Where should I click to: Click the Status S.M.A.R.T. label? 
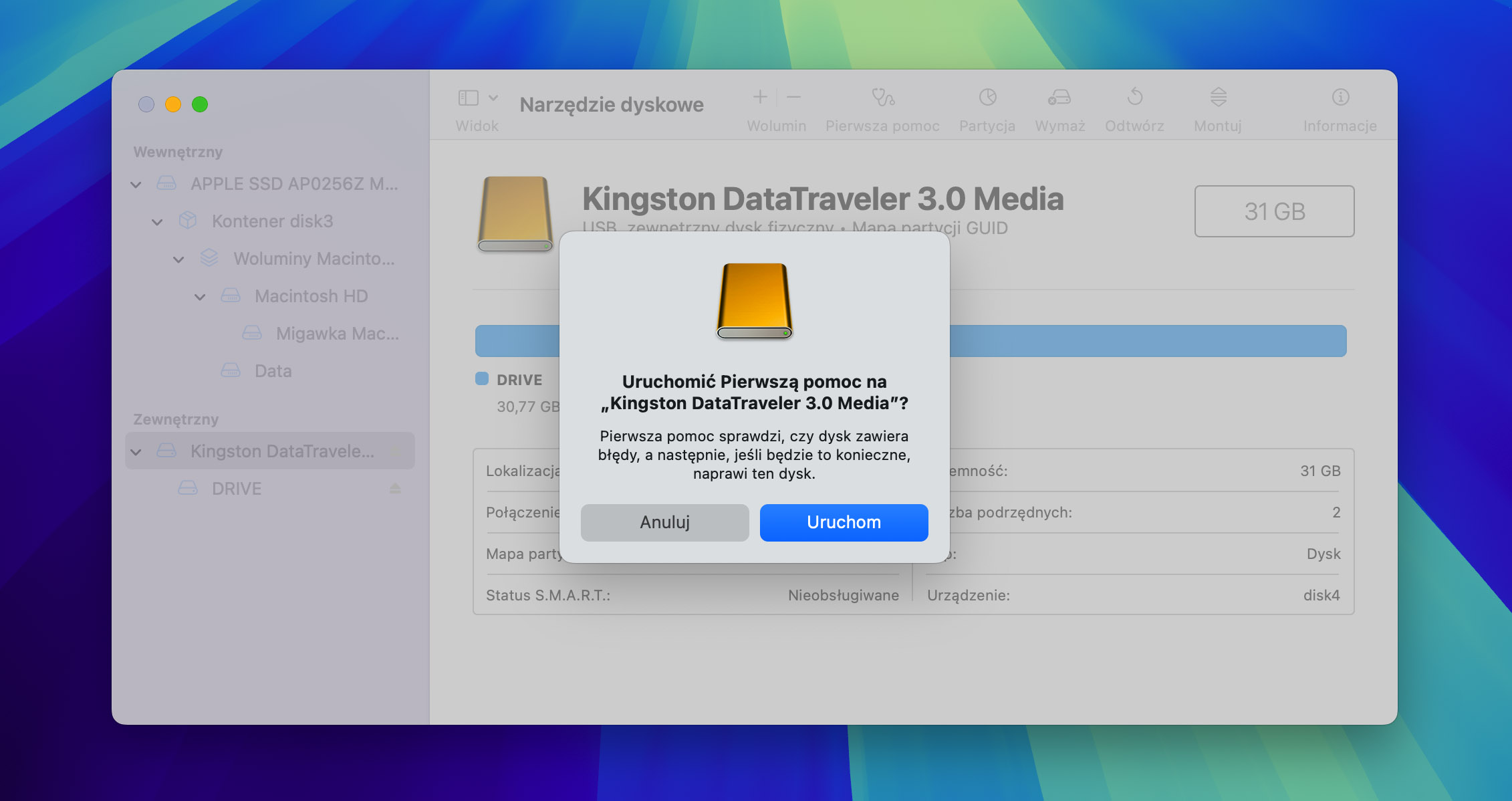tap(548, 595)
